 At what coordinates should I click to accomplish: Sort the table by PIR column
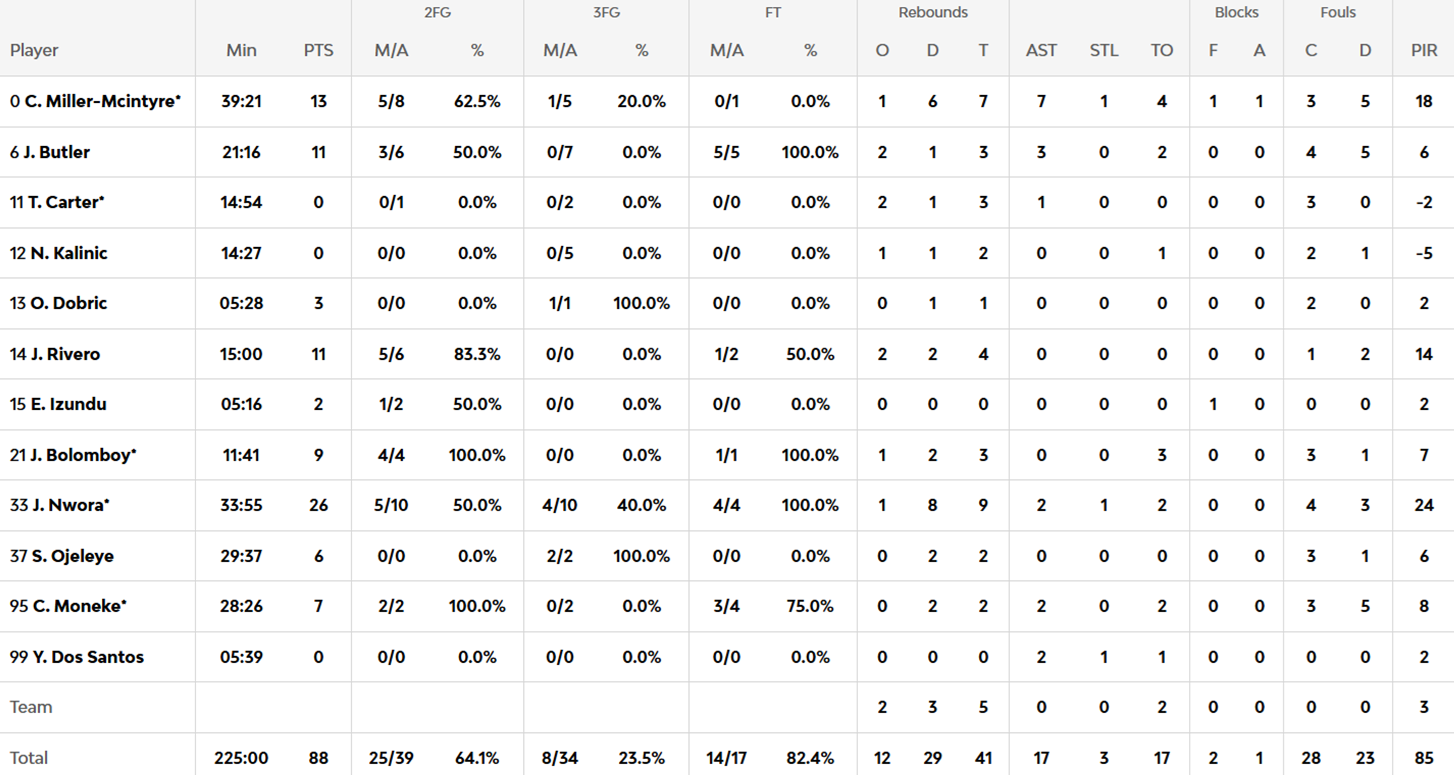point(1424,50)
